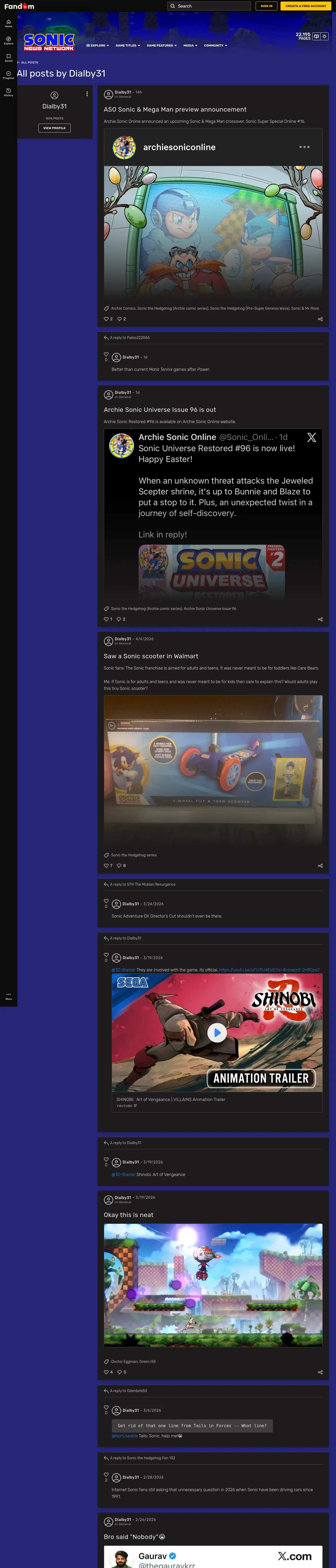
Task: Click the View Profile button
Action: coord(54,128)
